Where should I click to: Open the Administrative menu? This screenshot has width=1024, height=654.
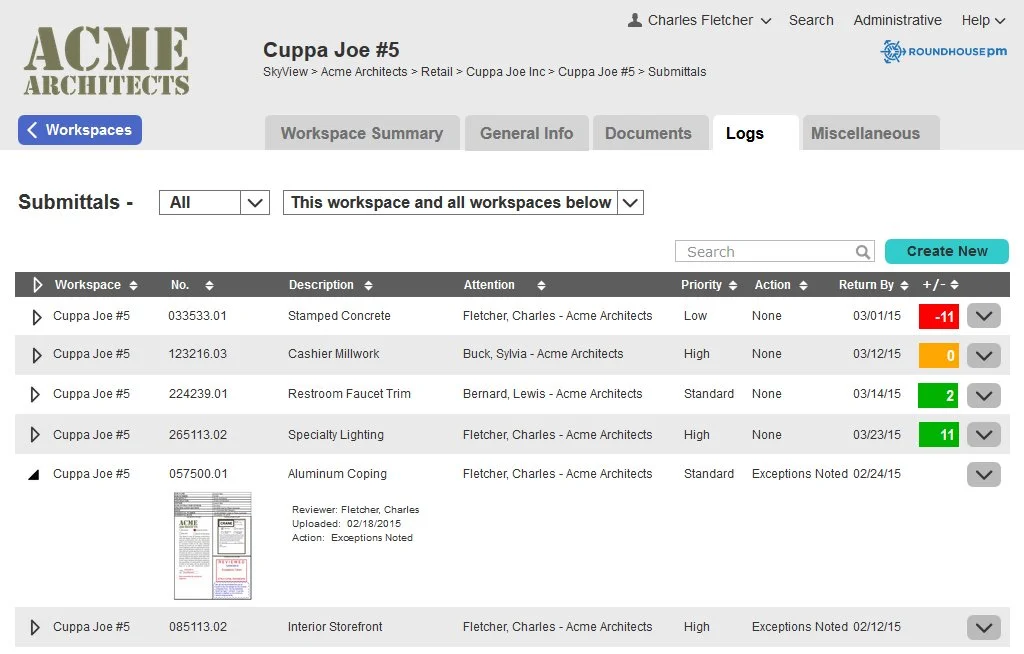897,20
